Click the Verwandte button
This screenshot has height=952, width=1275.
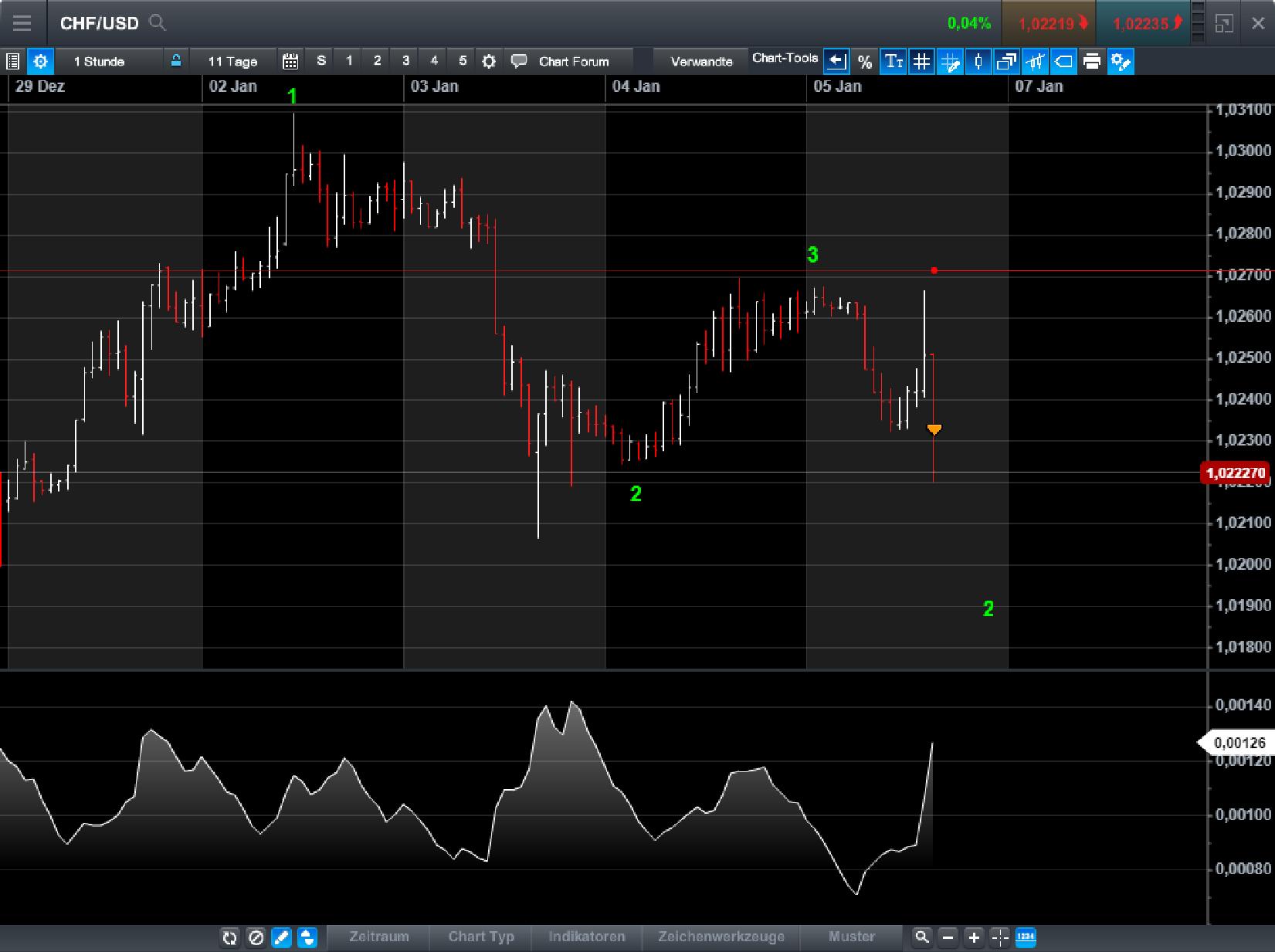(700, 59)
